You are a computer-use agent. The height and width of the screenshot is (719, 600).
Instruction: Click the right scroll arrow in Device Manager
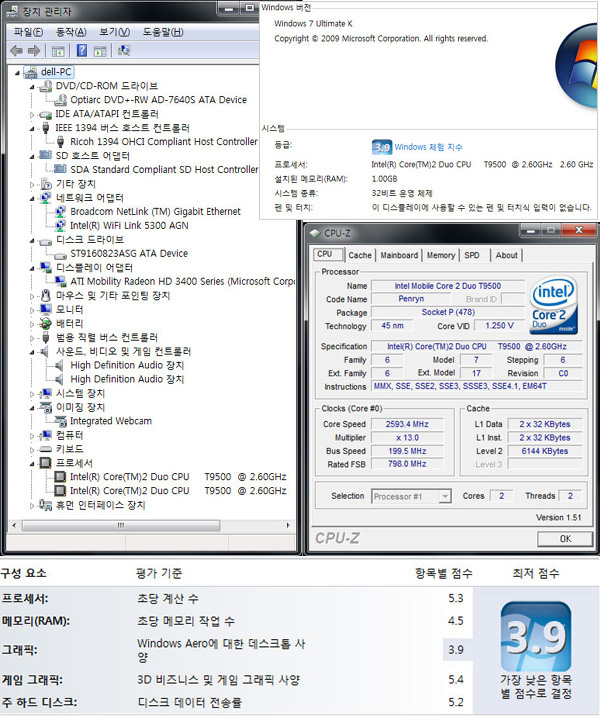pyautogui.click(x=288, y=525)
